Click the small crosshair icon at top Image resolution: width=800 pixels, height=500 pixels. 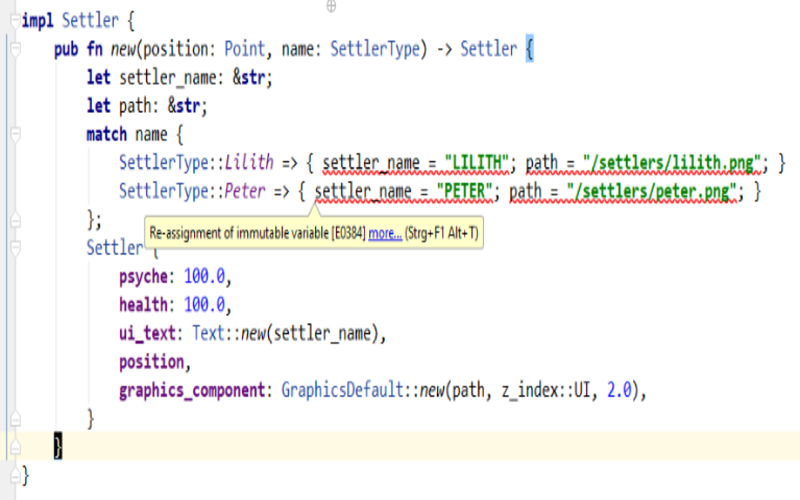point(331,6)
